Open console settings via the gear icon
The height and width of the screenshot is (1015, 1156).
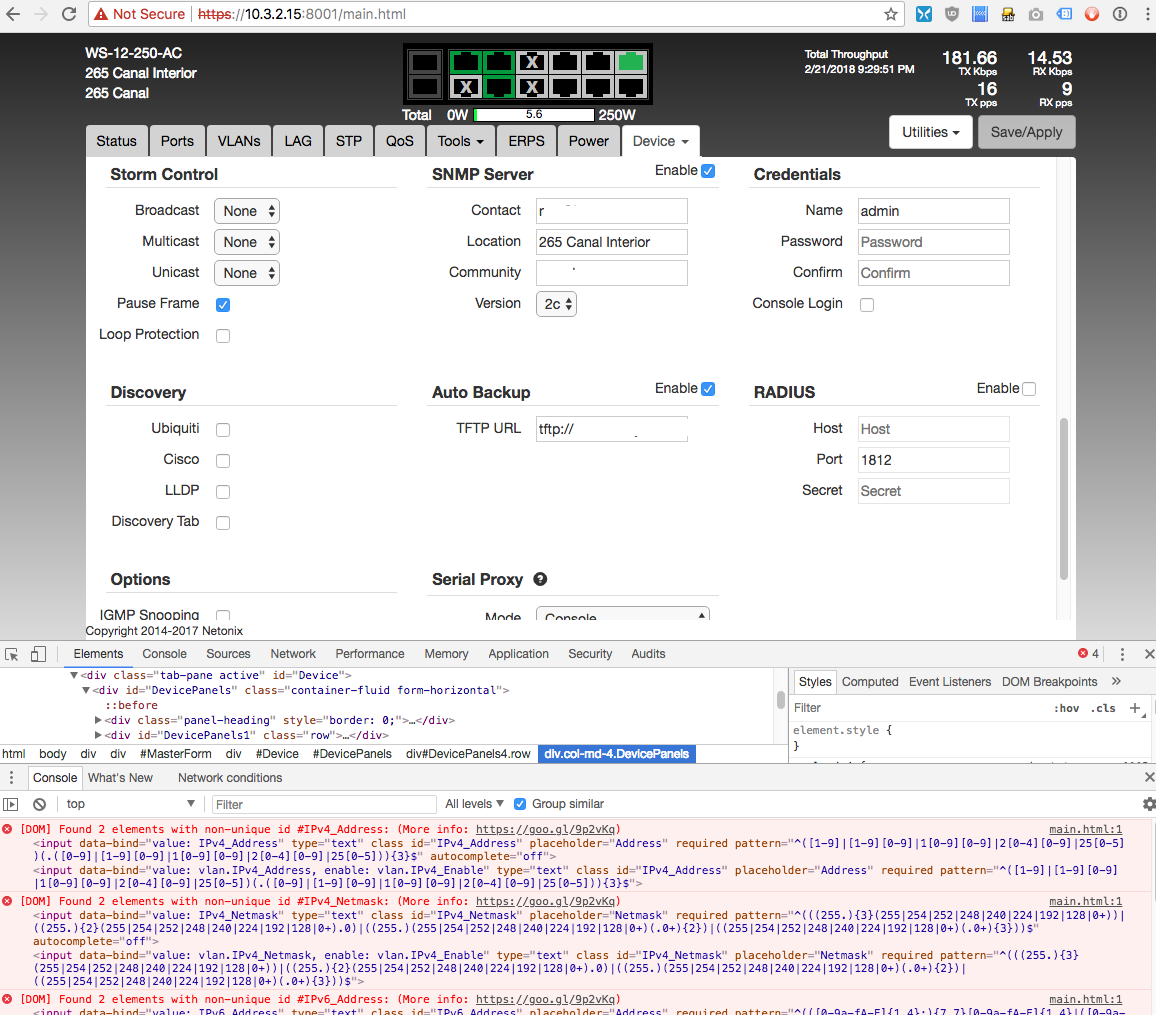(1148, 804)
